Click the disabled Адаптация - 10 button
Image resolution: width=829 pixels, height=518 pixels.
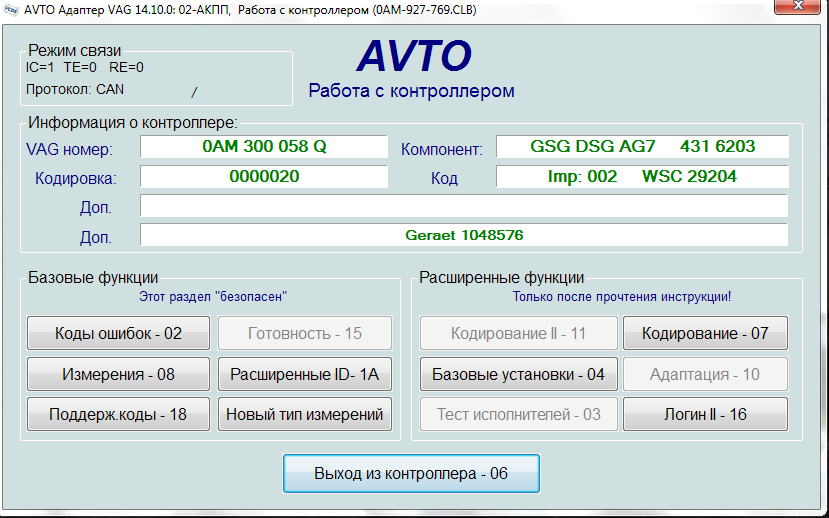pyautogui.click(x=705, y=374)
